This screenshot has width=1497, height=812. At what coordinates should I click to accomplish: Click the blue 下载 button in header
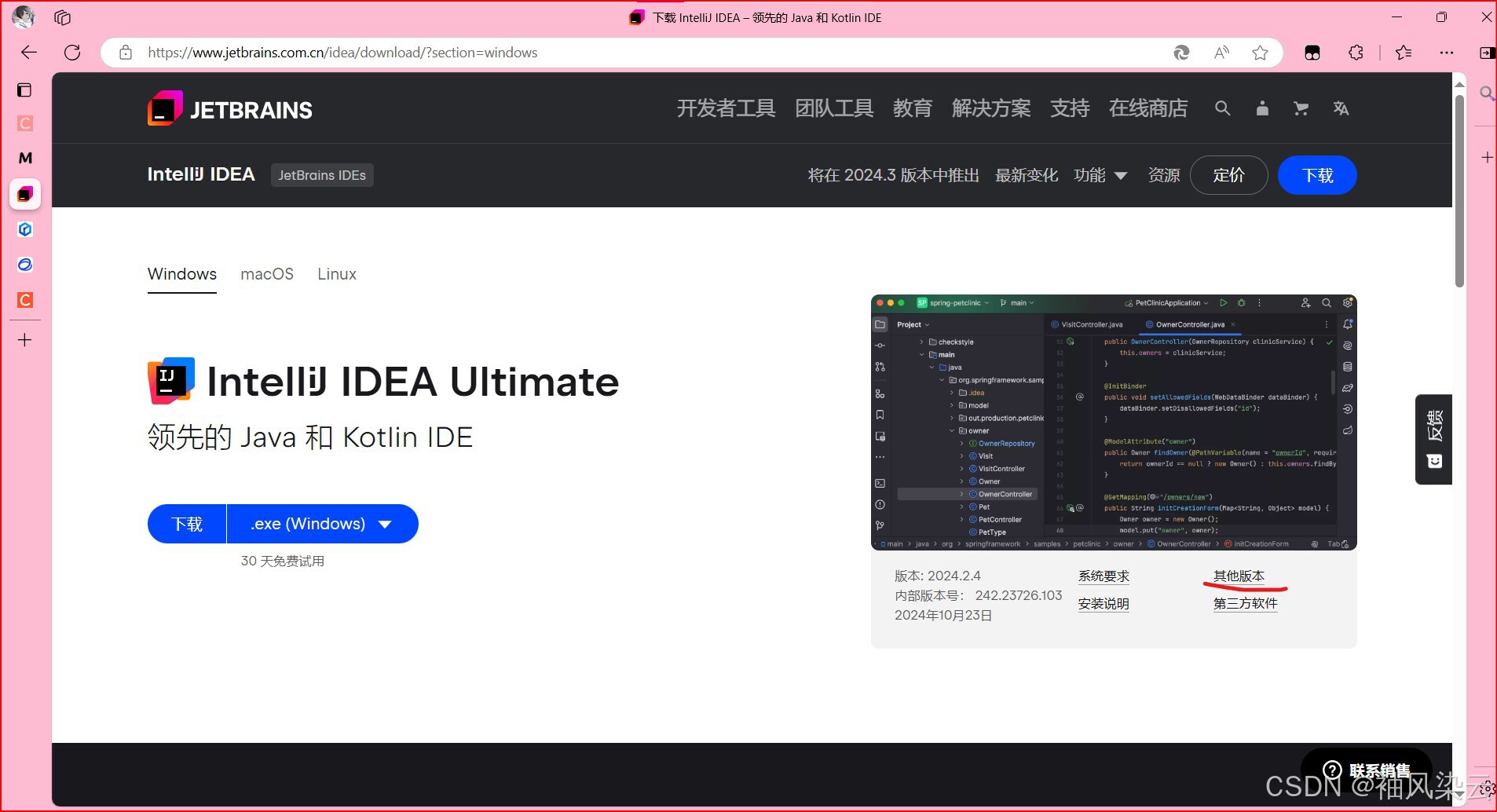[1317, 175]
